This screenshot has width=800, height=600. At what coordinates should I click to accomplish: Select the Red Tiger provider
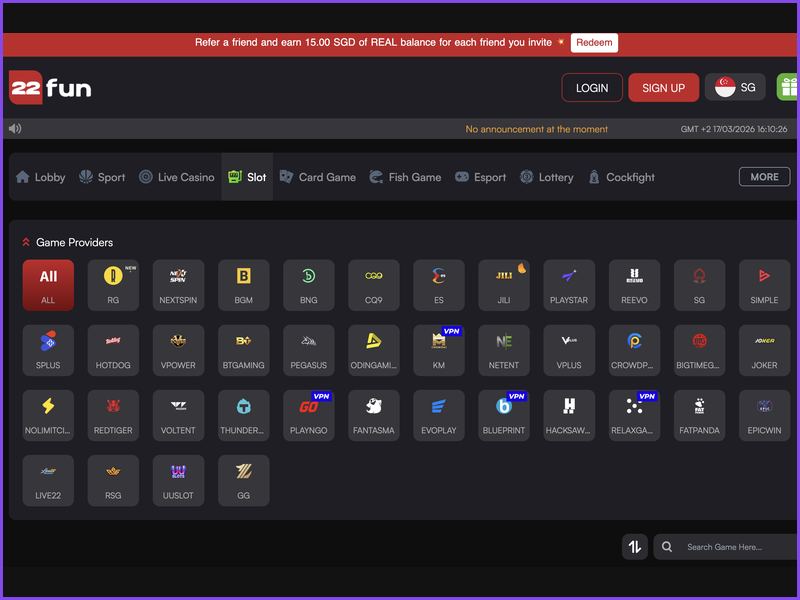click(113, 414)
